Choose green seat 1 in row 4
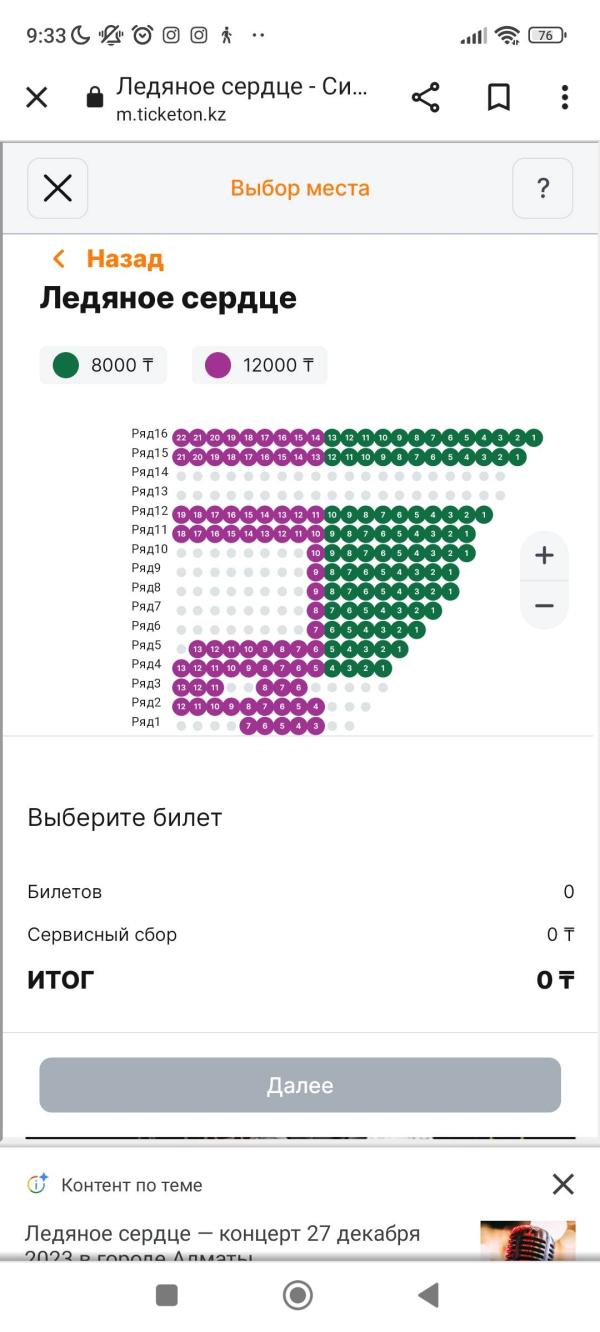 383,668
